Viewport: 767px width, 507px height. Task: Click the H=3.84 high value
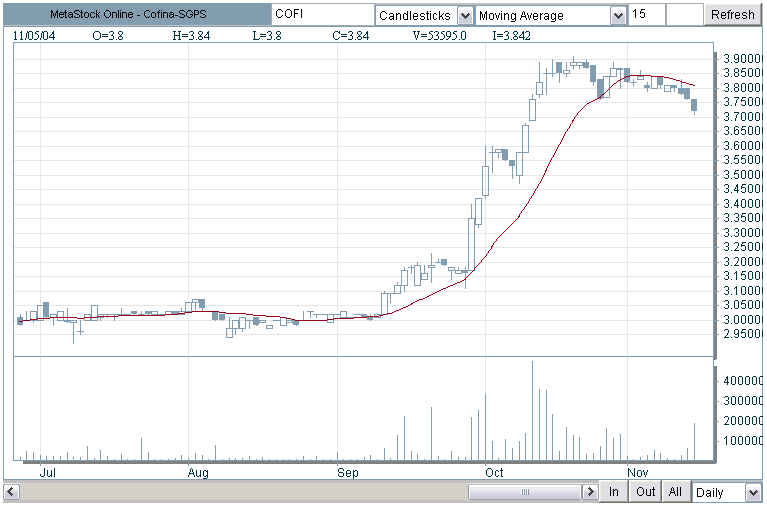pyautogui.click(x=191, y=36)
